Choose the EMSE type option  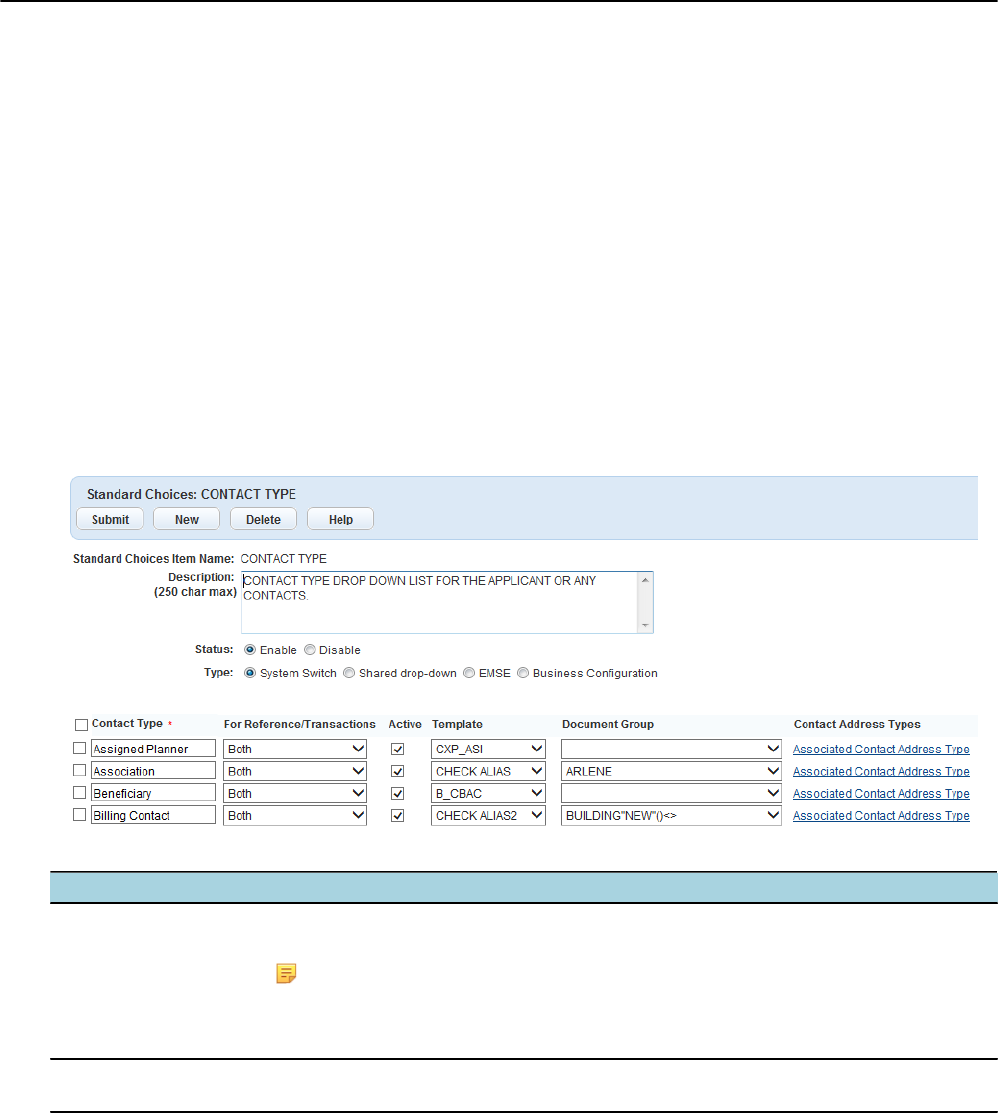click(x=469, y=673)
